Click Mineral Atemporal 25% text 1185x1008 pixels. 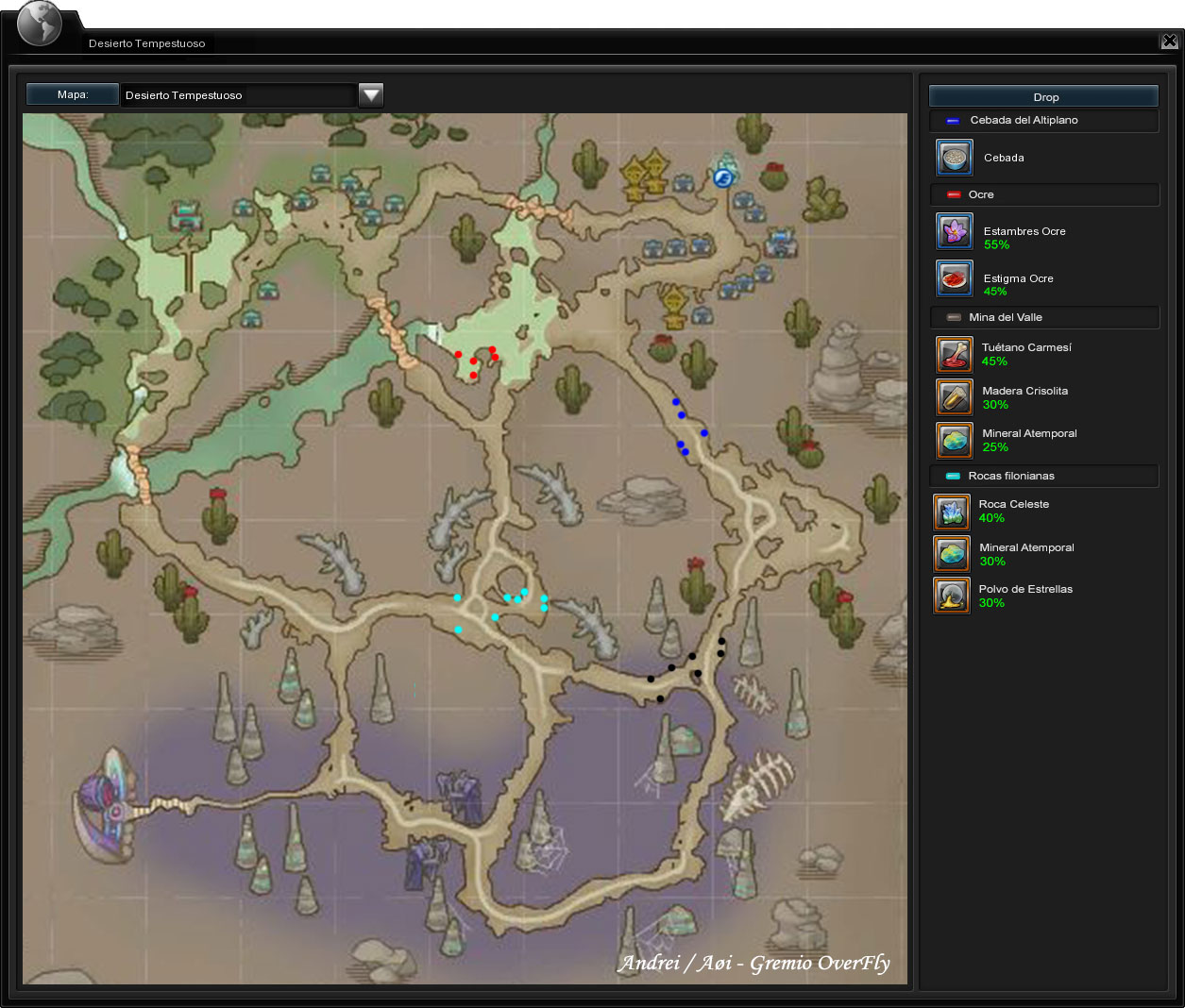[x=1029, y=440]
